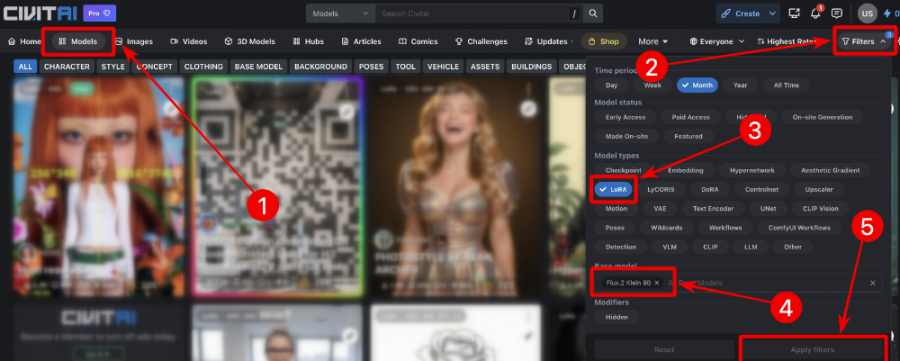Open the red-haired character model card

(x=99, y=187)
